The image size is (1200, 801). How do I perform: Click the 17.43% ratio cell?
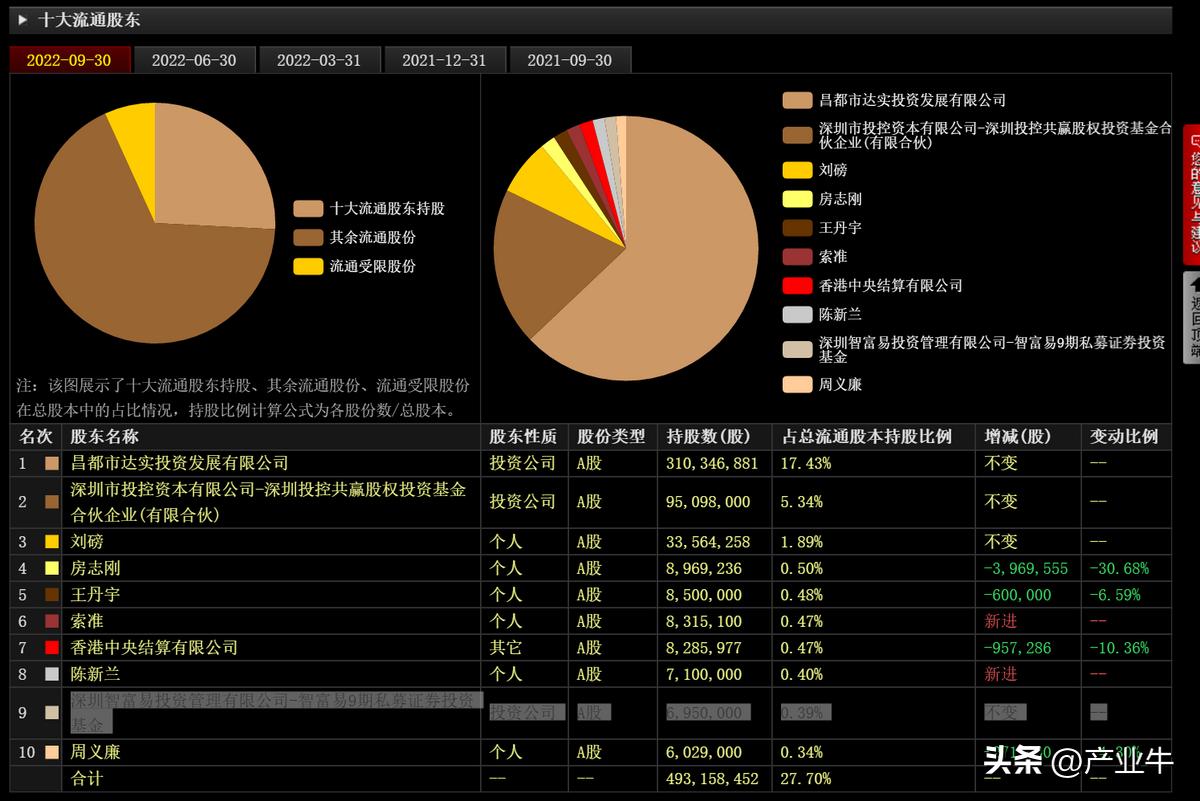(x=805, y=463)
